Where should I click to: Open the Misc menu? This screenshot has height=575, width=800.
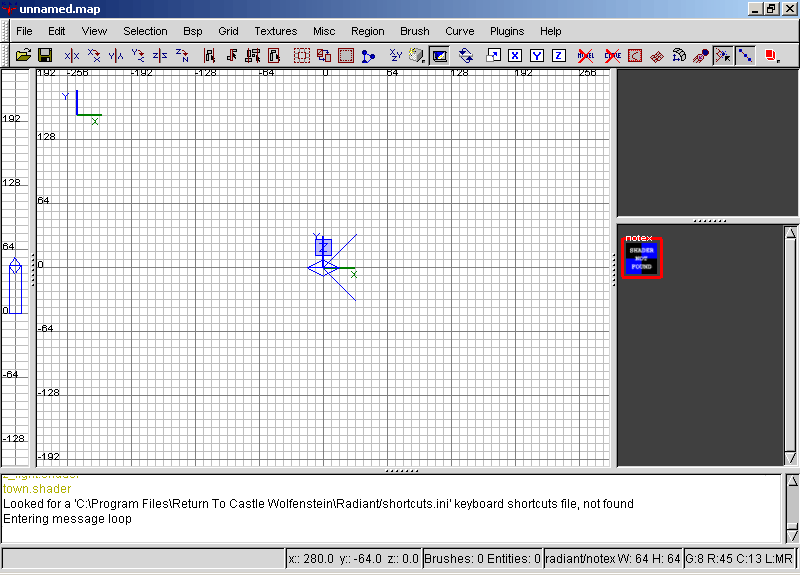click(324, 31)
